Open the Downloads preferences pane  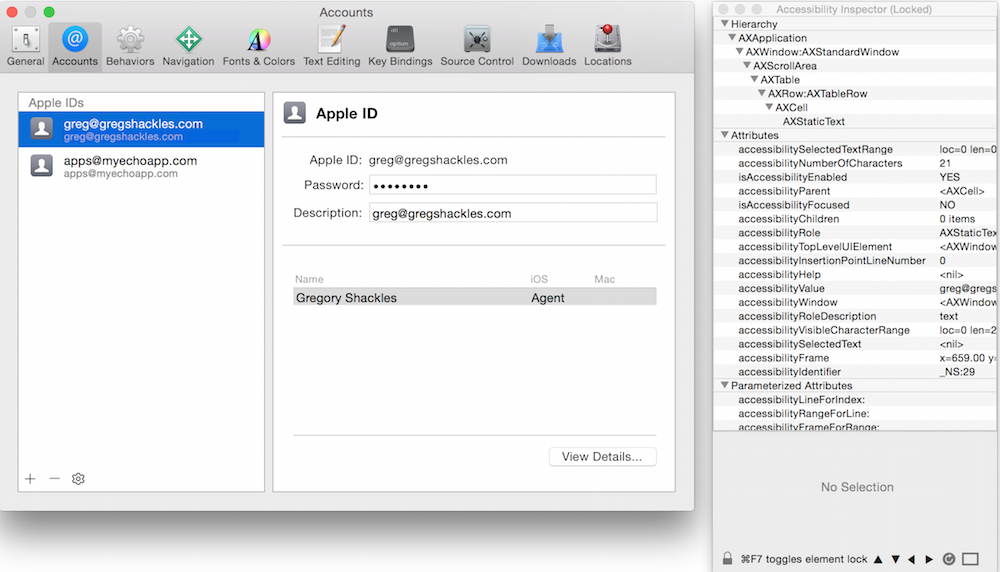[x=548, y=47]
